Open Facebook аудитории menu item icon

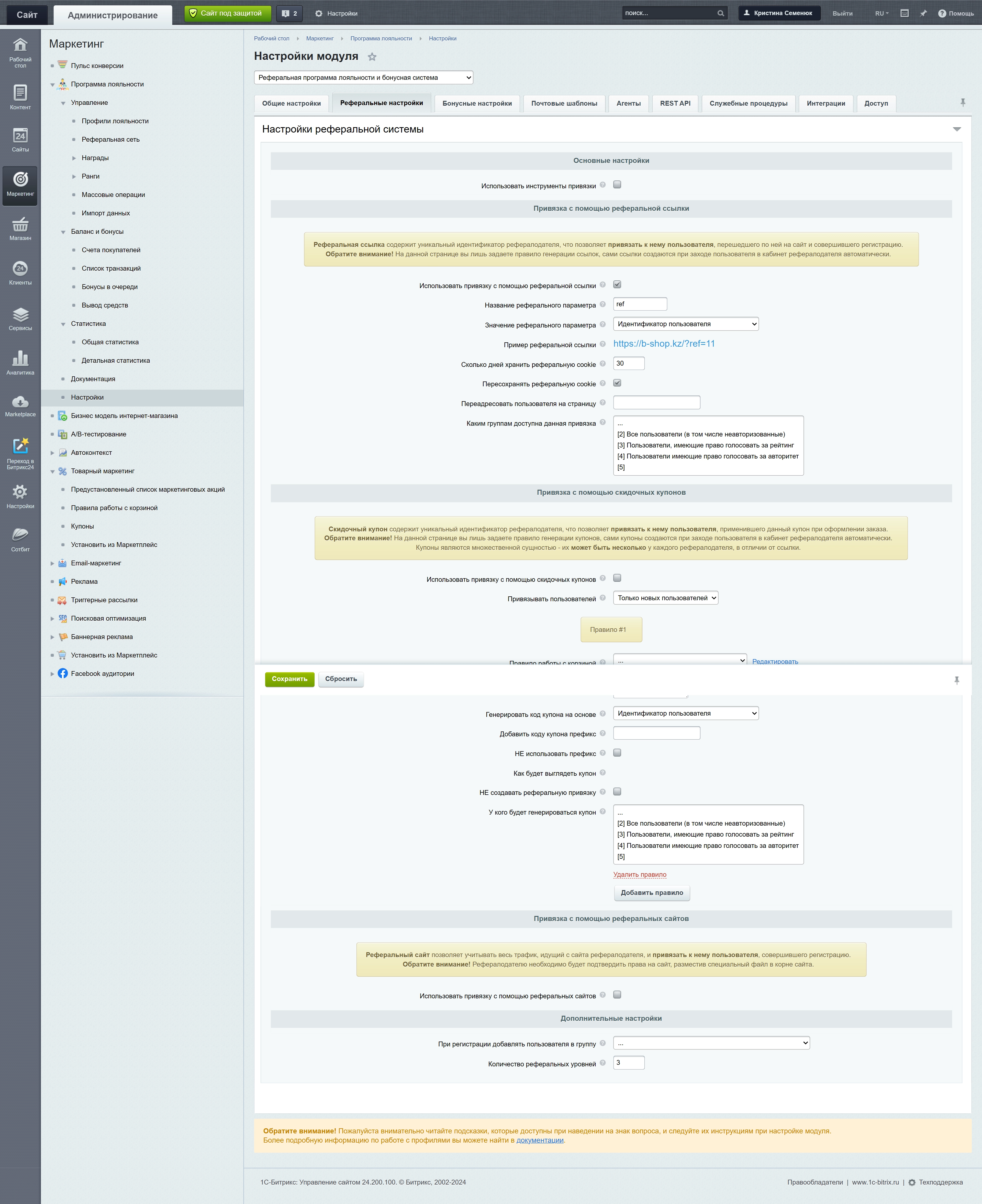pyautogui.click(x=63, y=673)
